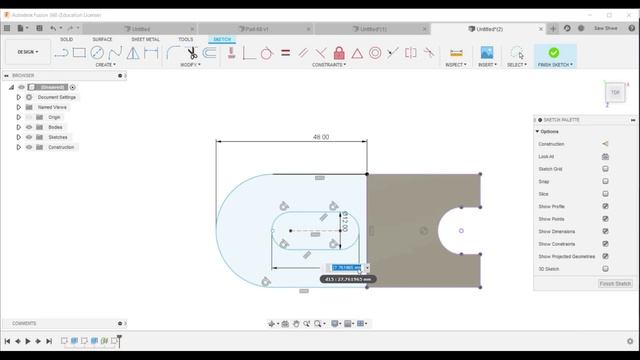Image resolution: width=640 pixels, height=360 pixels.
Task: Uncheck Show Profile
Action: (x=605, y=206)
